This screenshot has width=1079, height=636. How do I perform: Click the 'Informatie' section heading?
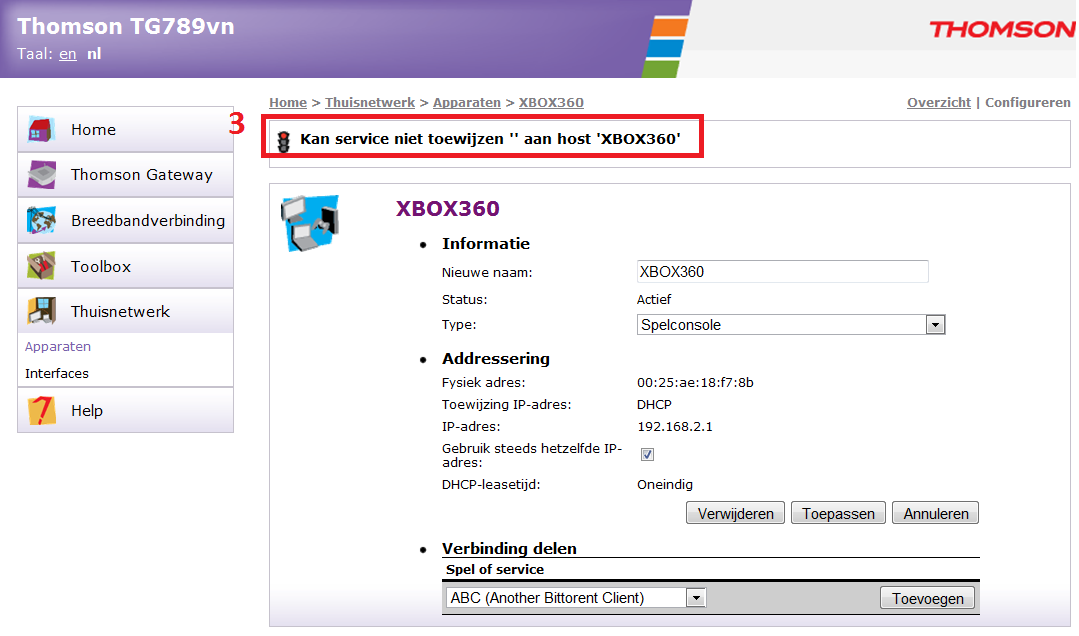point(486,244)
